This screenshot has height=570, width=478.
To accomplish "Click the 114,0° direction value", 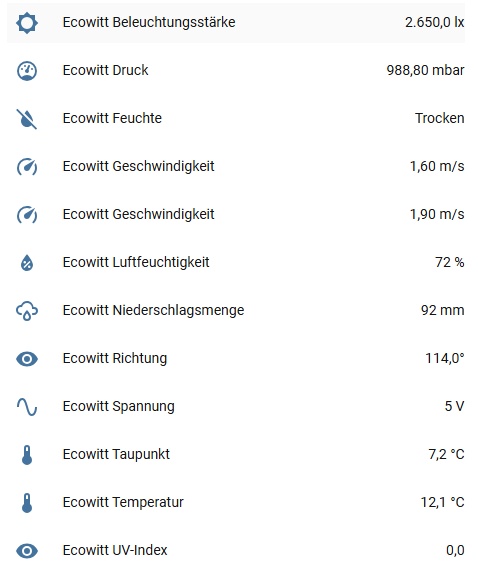I will coord(445,358).
